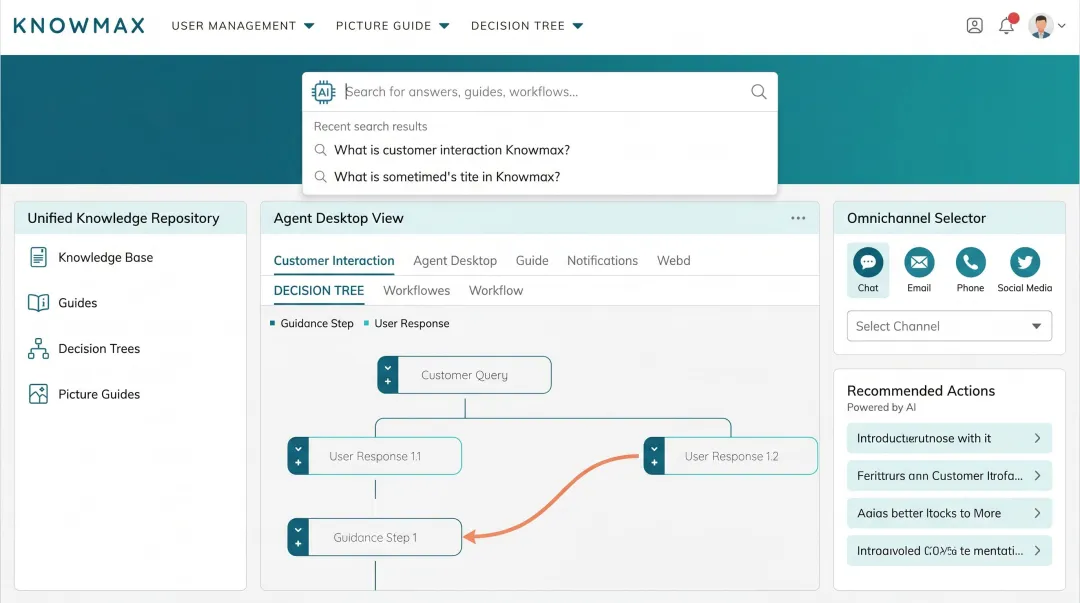Click the 'Recent search results' heading
Viewport: 1080px width, 603px height.
coord(371,126)
